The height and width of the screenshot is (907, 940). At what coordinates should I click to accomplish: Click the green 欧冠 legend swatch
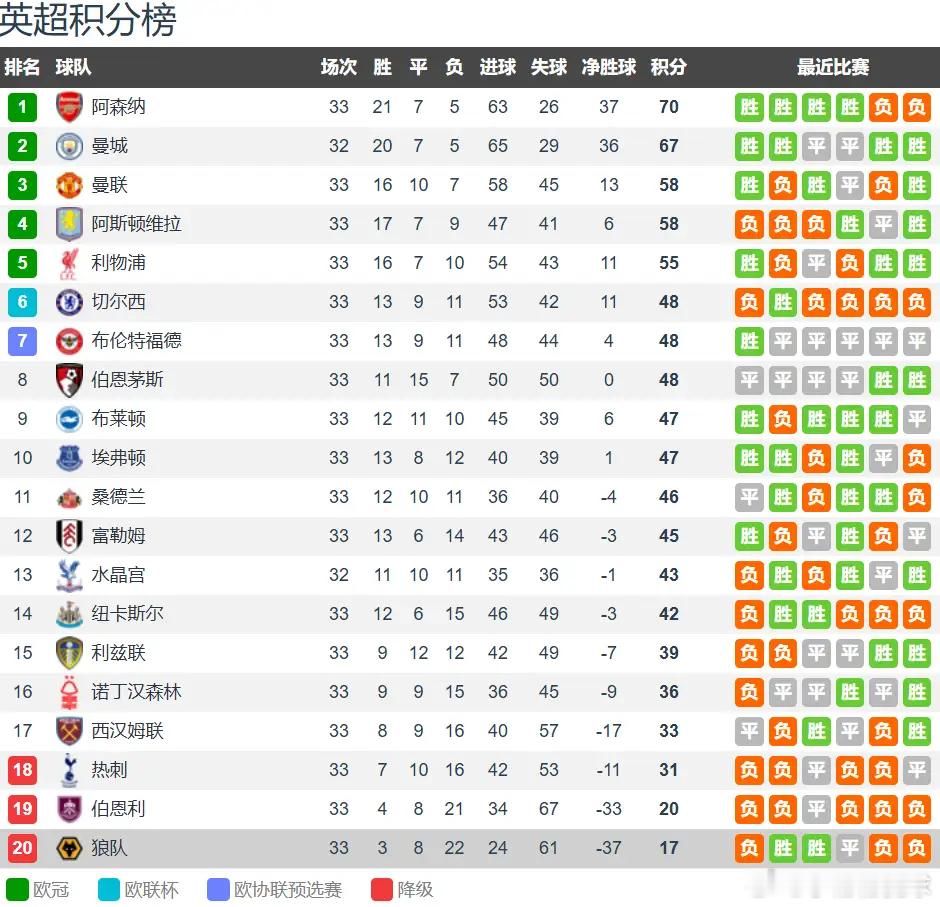18,889
